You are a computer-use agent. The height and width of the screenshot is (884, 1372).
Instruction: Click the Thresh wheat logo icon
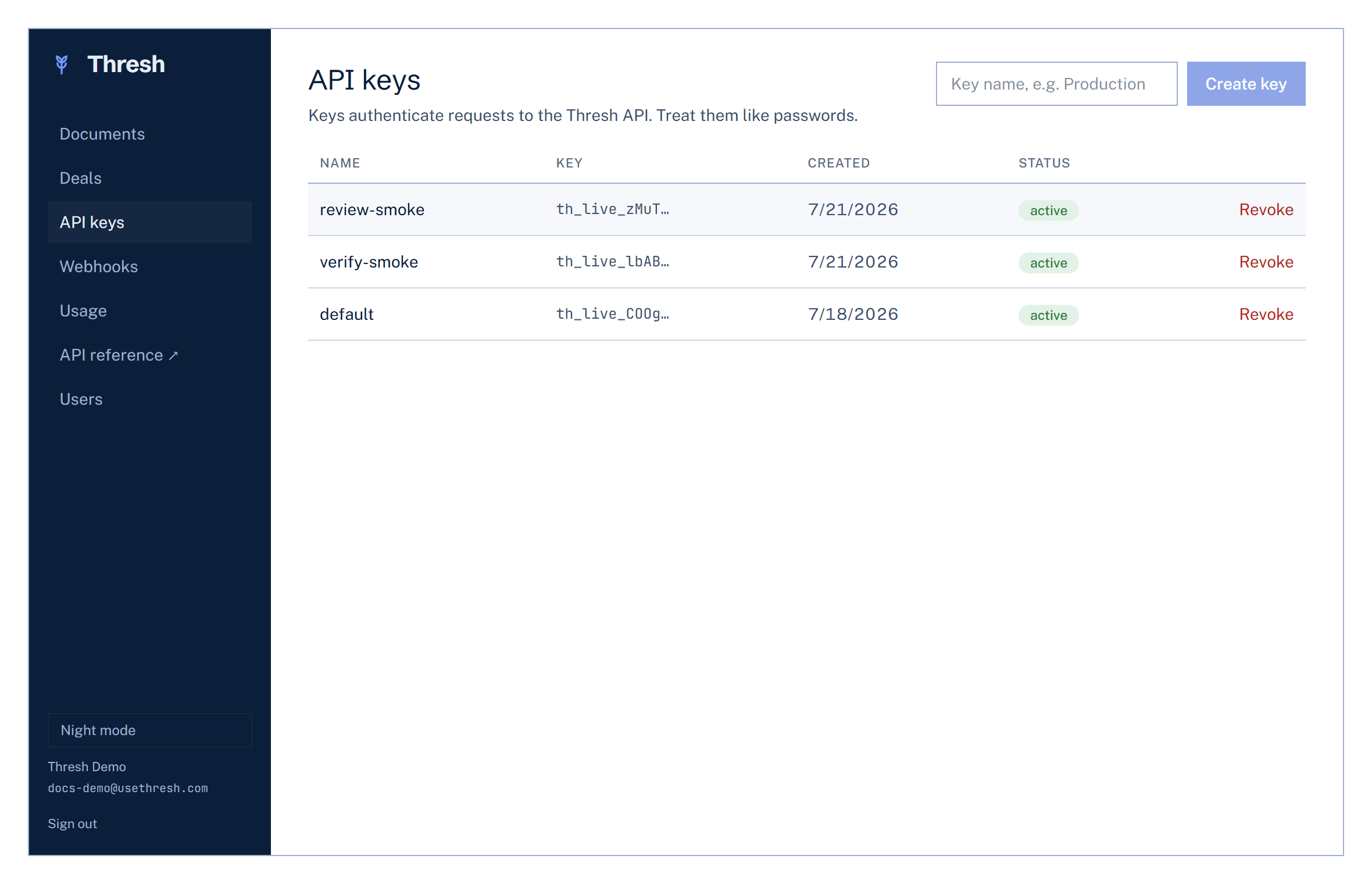pos(62,64)
